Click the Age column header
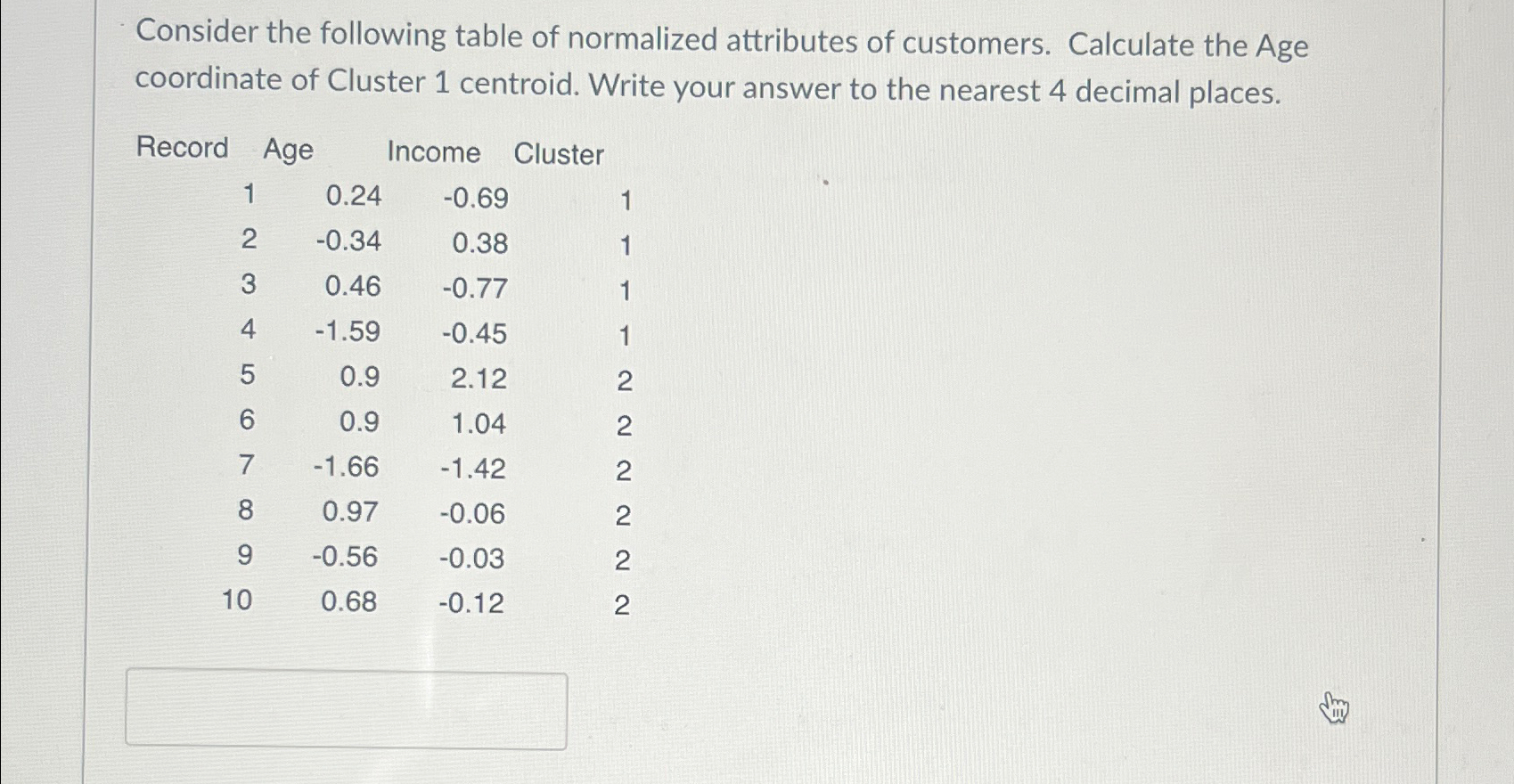This screenshot has width=1514, height=784. coord(288,150)
